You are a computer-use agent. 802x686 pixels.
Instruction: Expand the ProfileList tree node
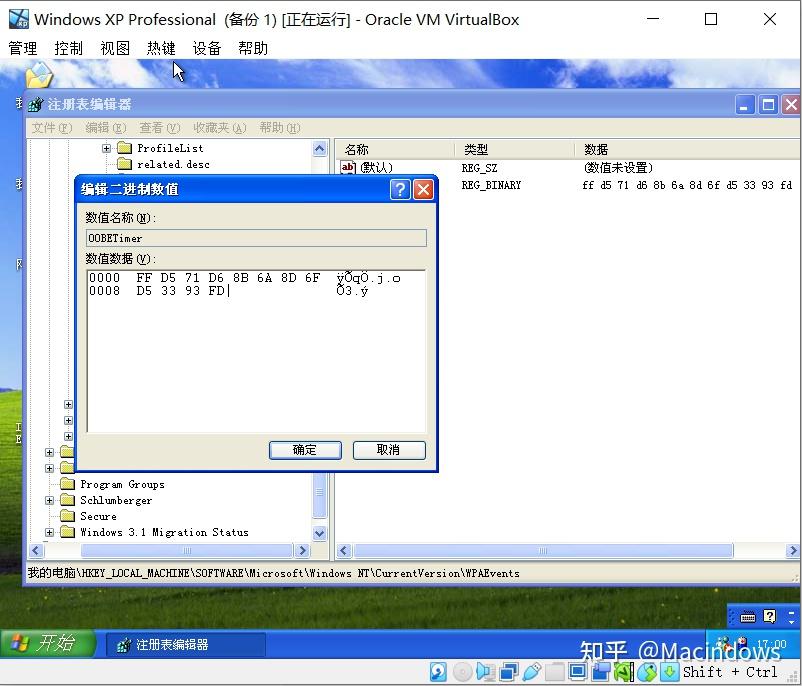106,148
